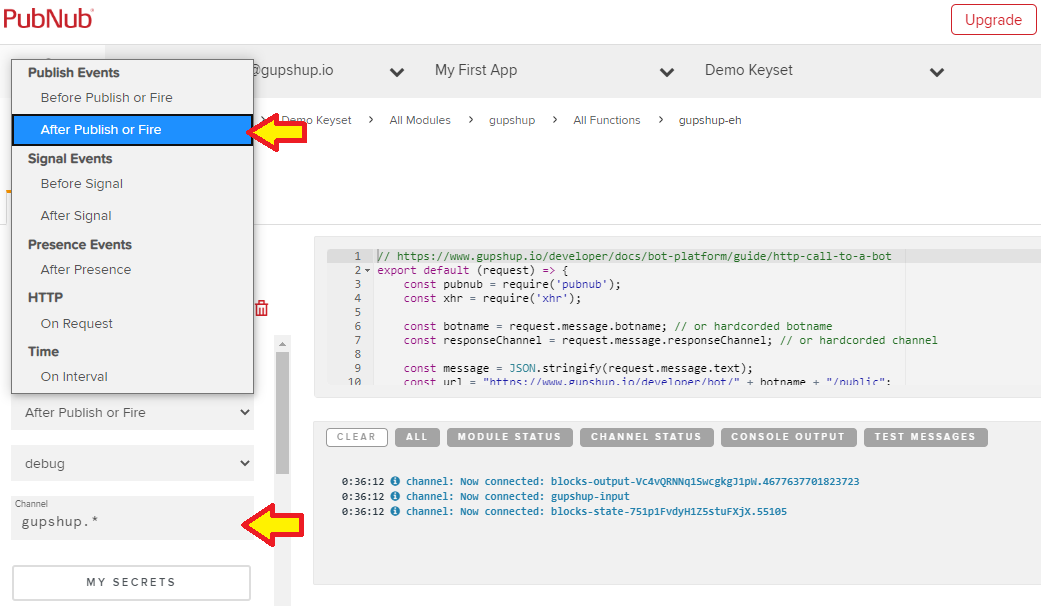Toggle TEST MESSAGES log filter

pyautogui.click(x=925, y=437)
